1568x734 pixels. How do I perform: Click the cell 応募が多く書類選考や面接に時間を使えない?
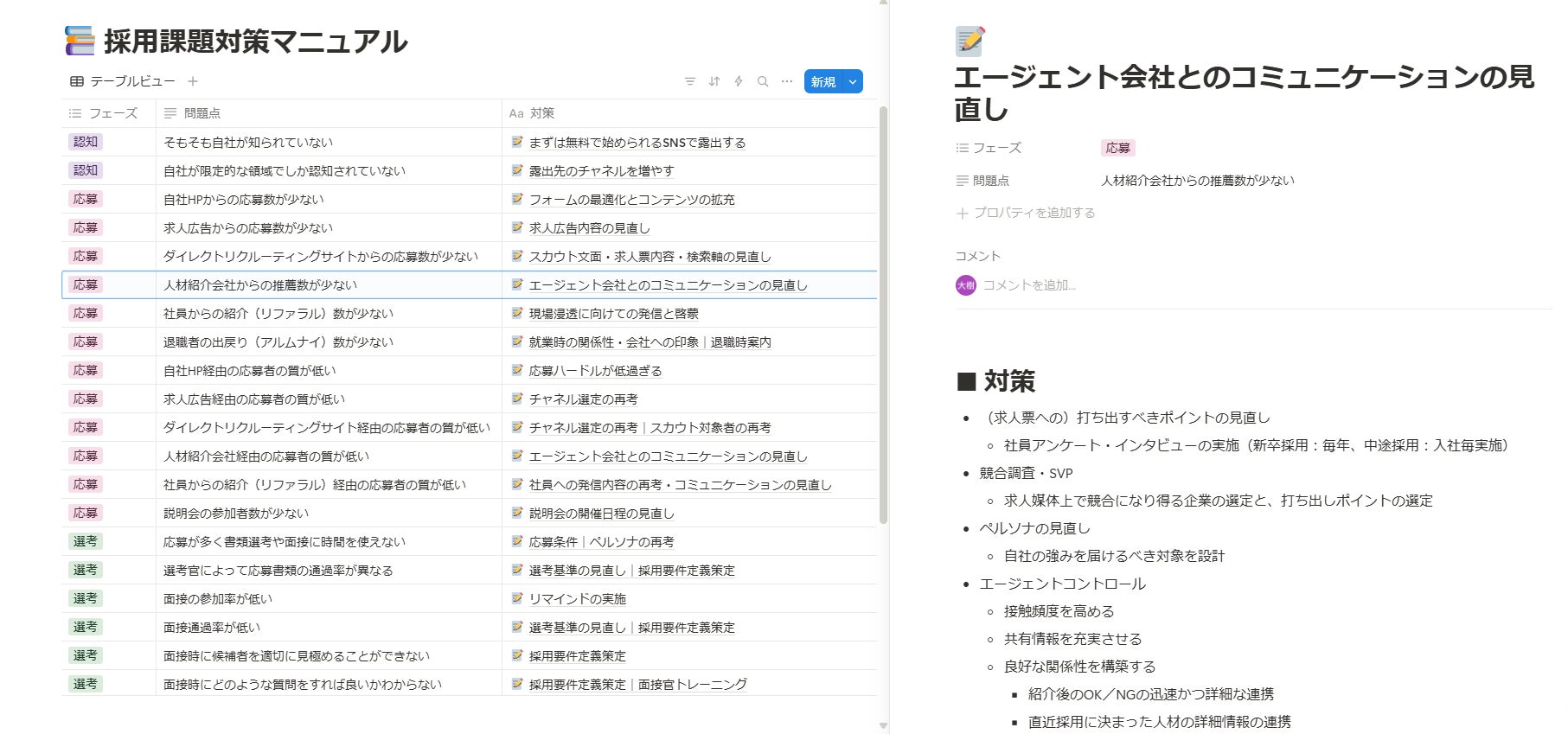click(x=329, y=541)
